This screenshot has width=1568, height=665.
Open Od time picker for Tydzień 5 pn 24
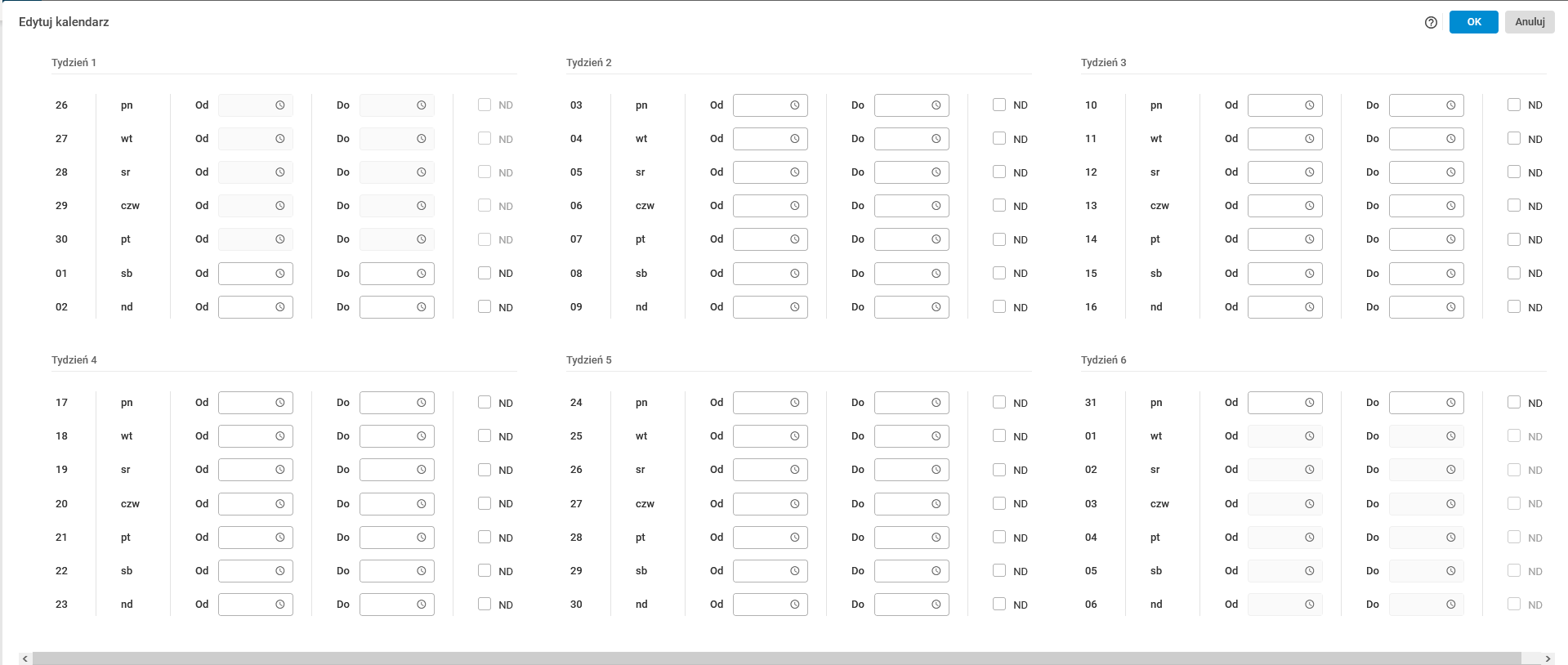coord(795,403)
